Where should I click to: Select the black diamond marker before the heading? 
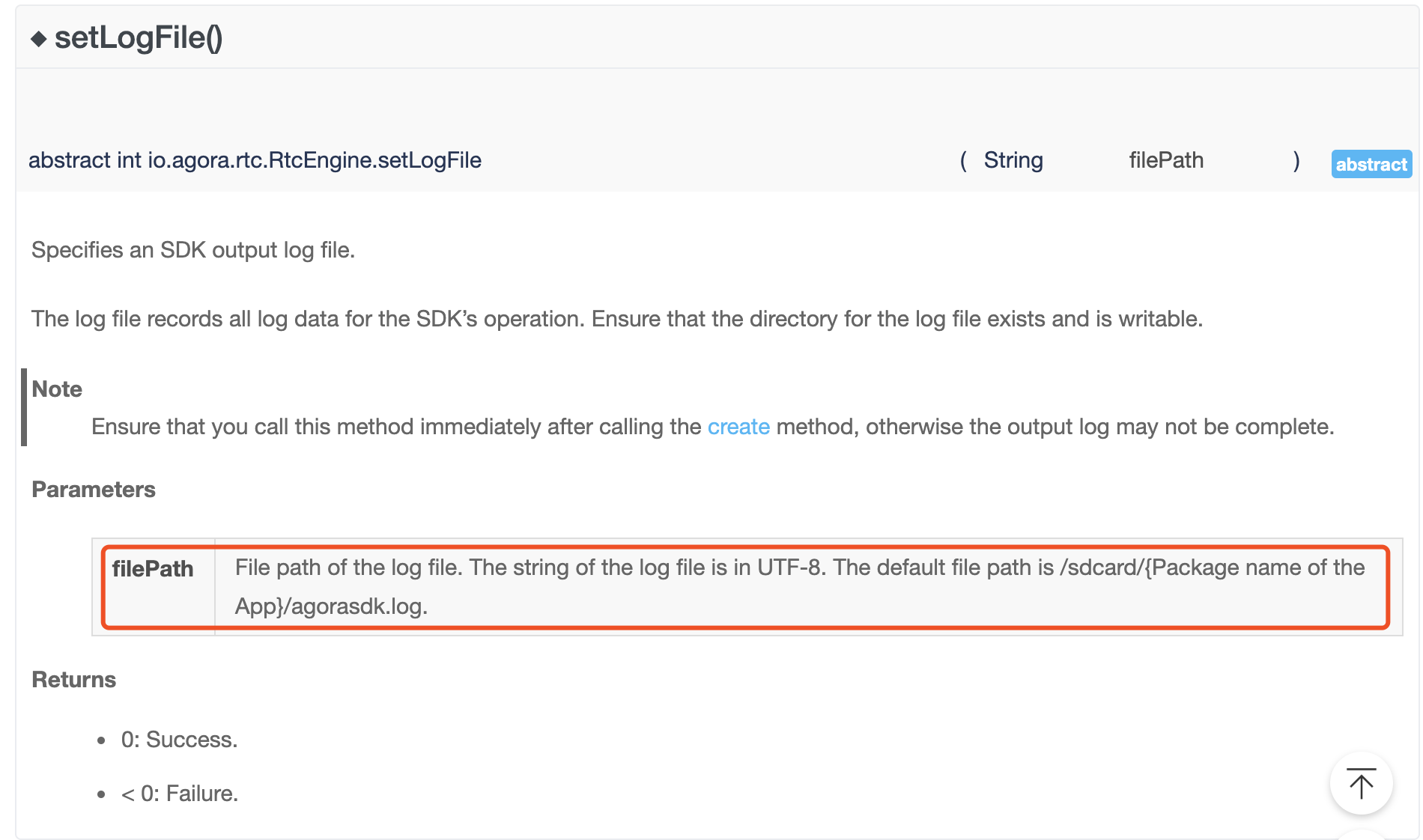[x=37, y=39]
